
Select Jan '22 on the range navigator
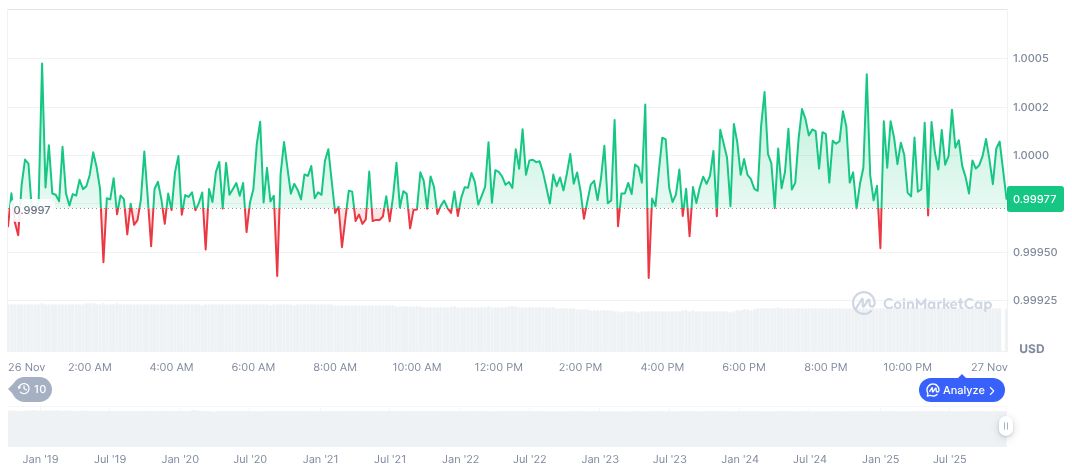click(460, 459)
